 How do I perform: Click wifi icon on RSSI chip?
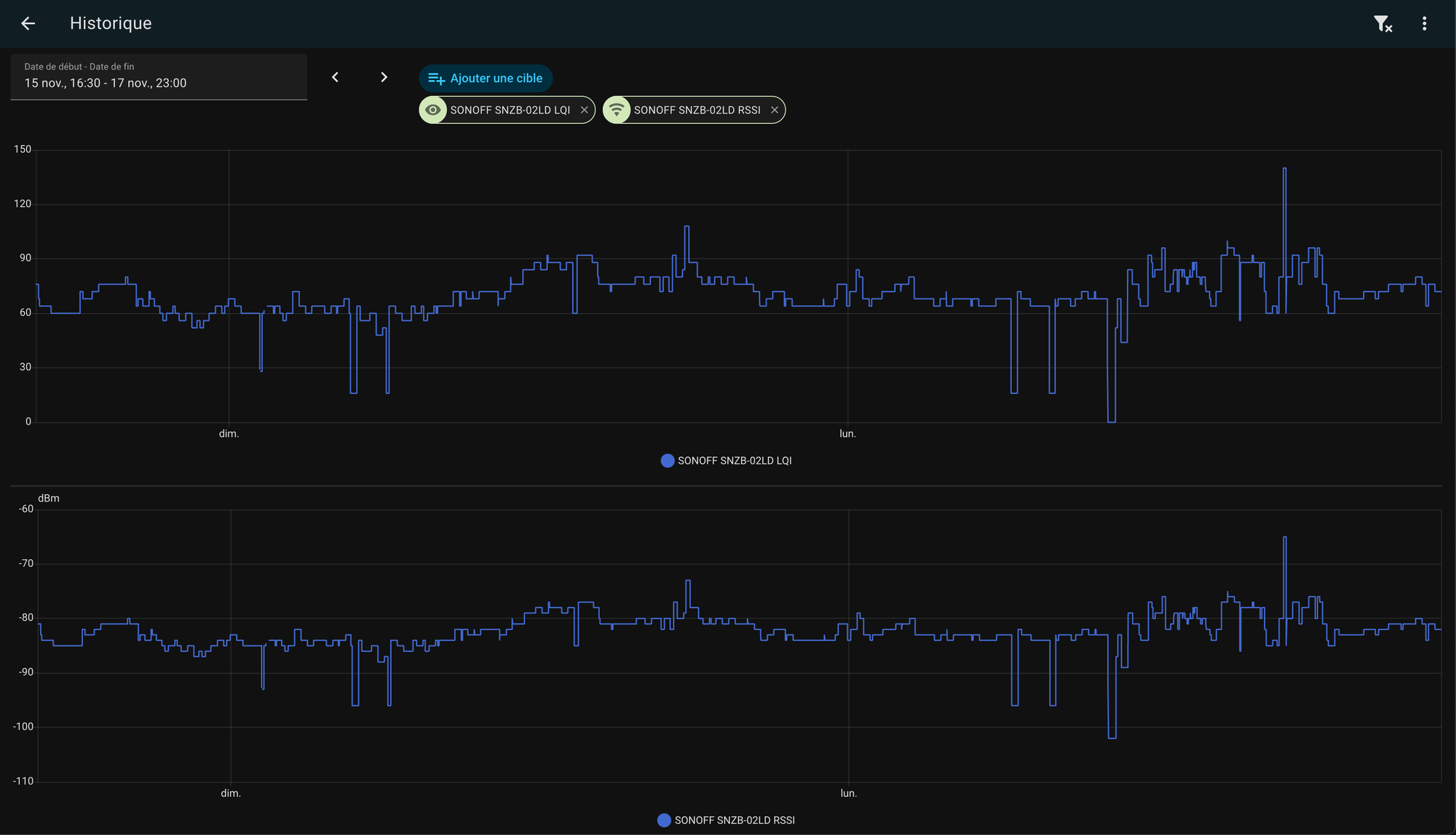tap(617, 110)
